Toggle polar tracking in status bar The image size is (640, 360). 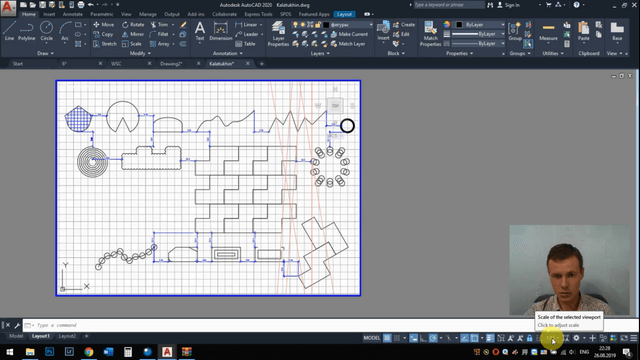pos(433,338)
